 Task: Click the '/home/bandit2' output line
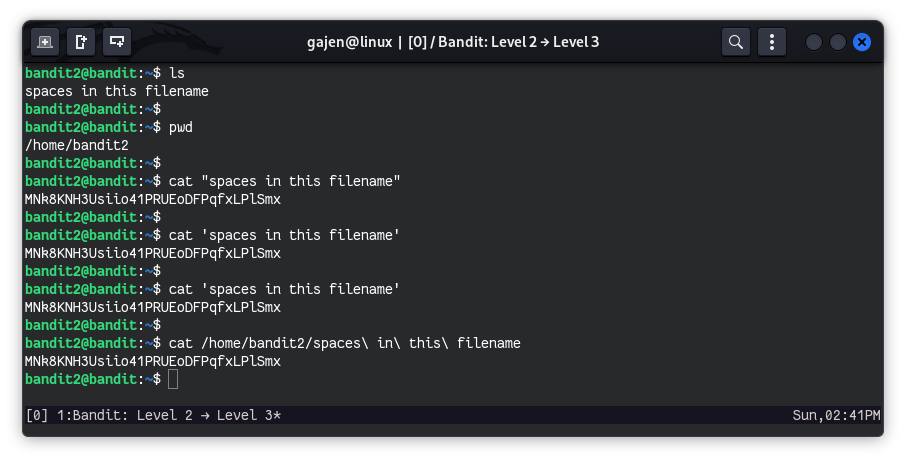point(77,145)
